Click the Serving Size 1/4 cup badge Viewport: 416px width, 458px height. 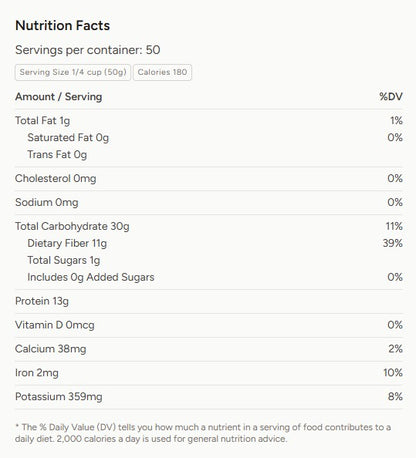tap(73, 72)
